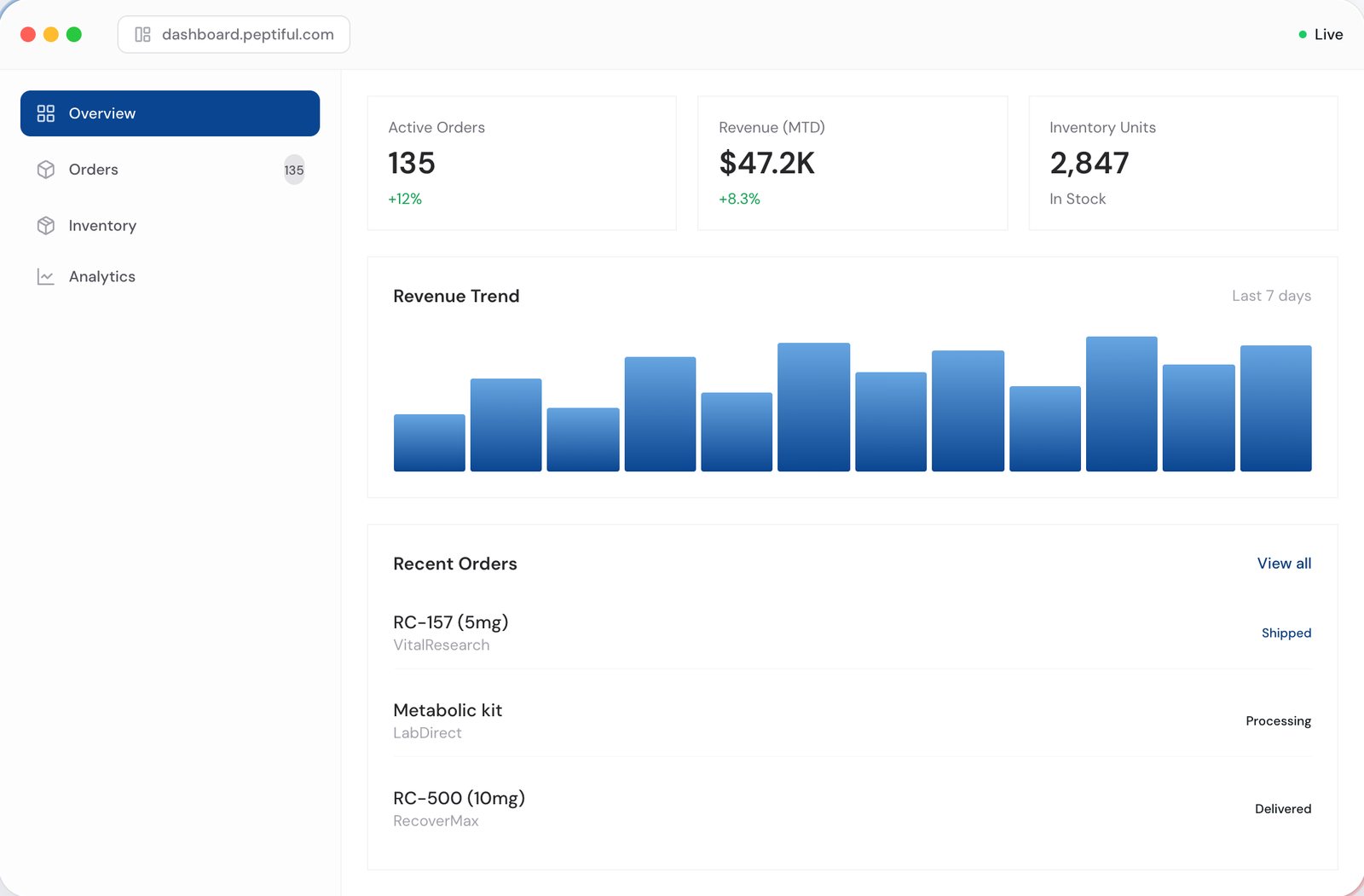Image resolution: width=1364 pixels, height=896 pixels.
Task: Go to the Orders section
Action: 170,170
